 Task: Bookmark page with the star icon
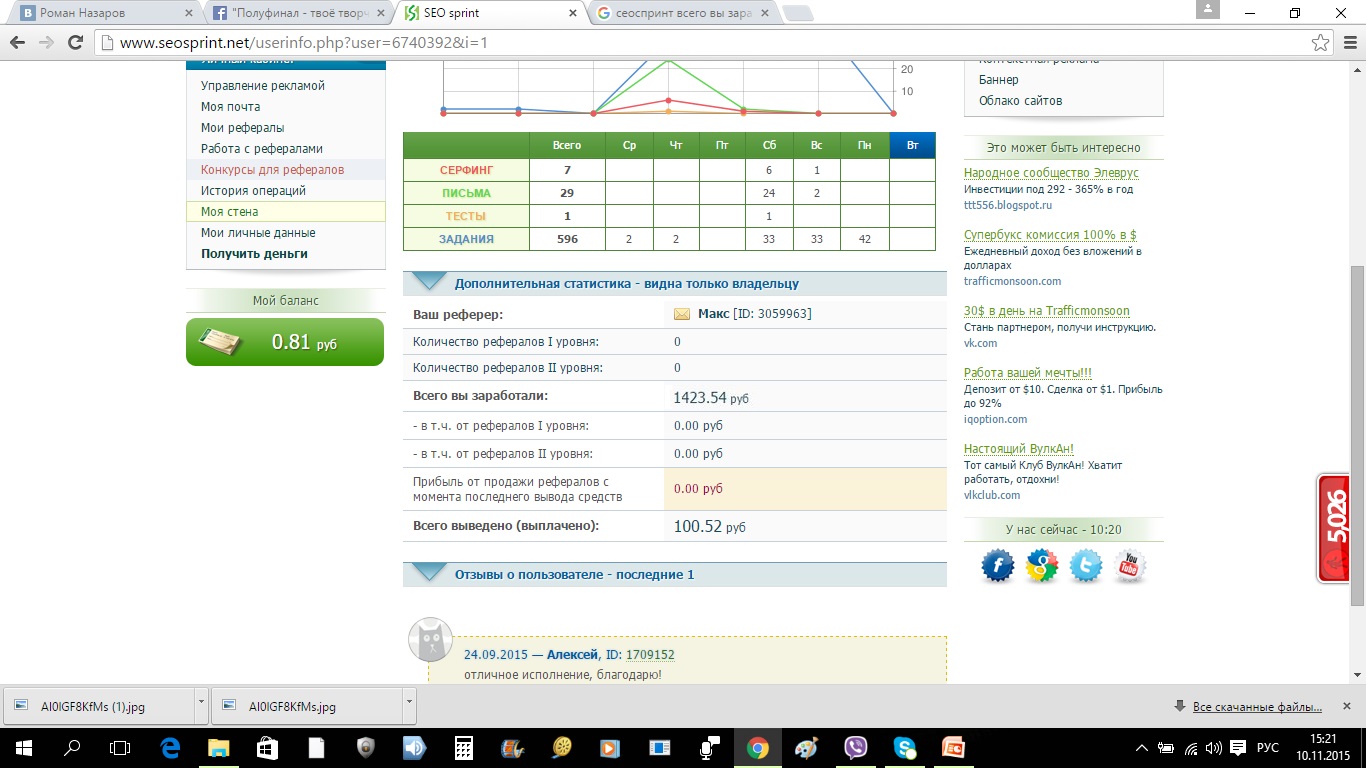click(x=1321, y=43)
